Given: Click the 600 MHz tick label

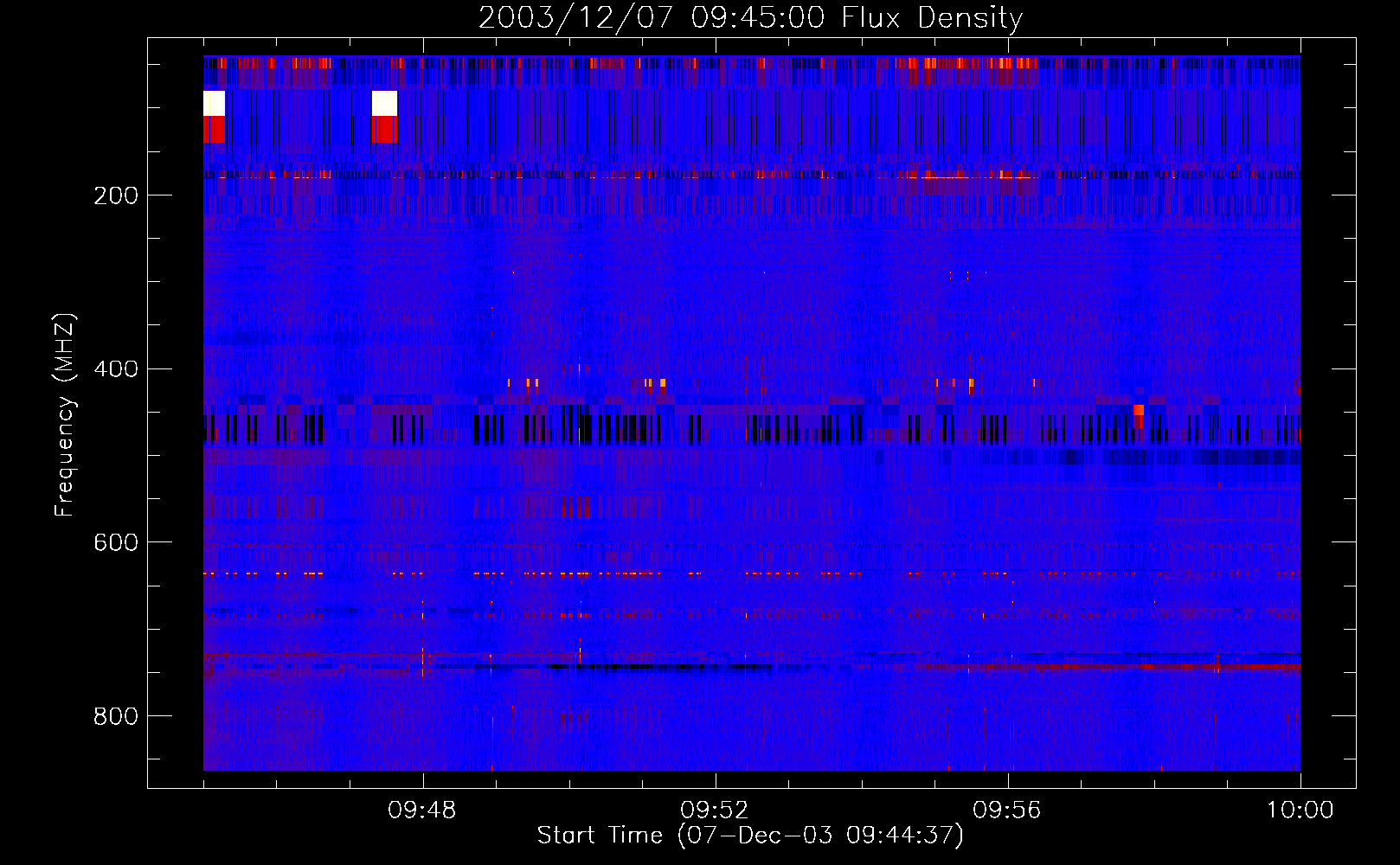Looking at the screenshot, I should point(116,542).
